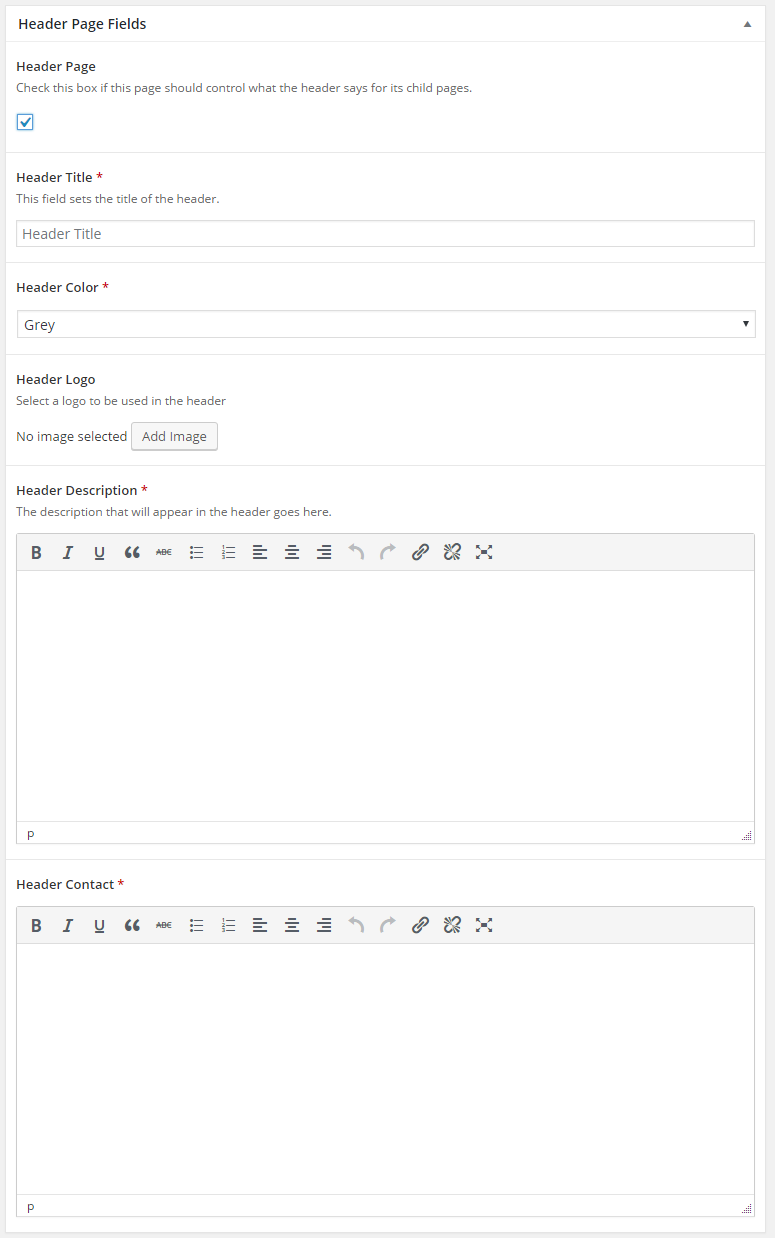Click inside Header Description text area
The image size is (775, 1238).
(x=385, y=695)
